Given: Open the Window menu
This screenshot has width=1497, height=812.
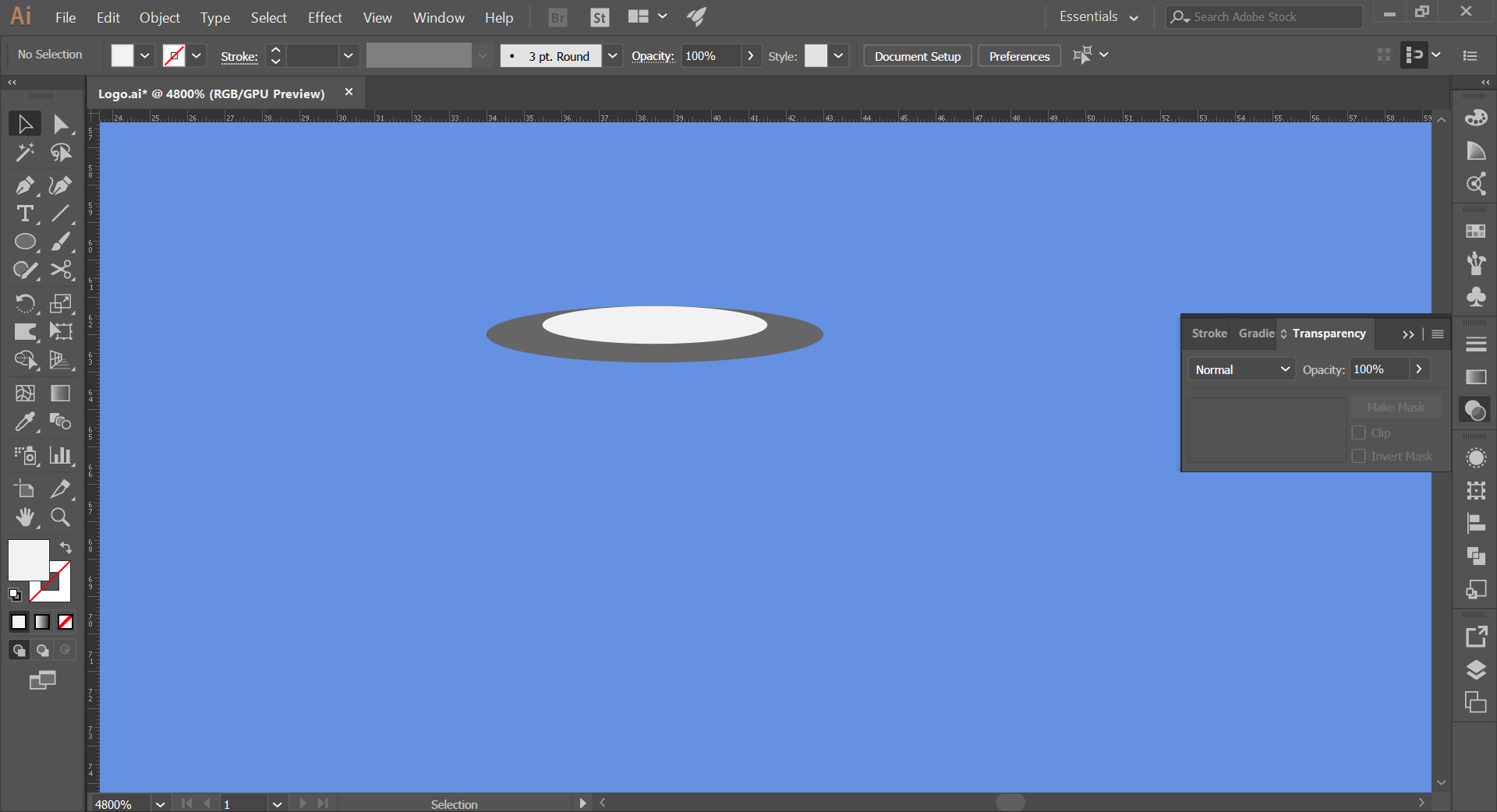Looking at the screenshot, I should 438,17.
